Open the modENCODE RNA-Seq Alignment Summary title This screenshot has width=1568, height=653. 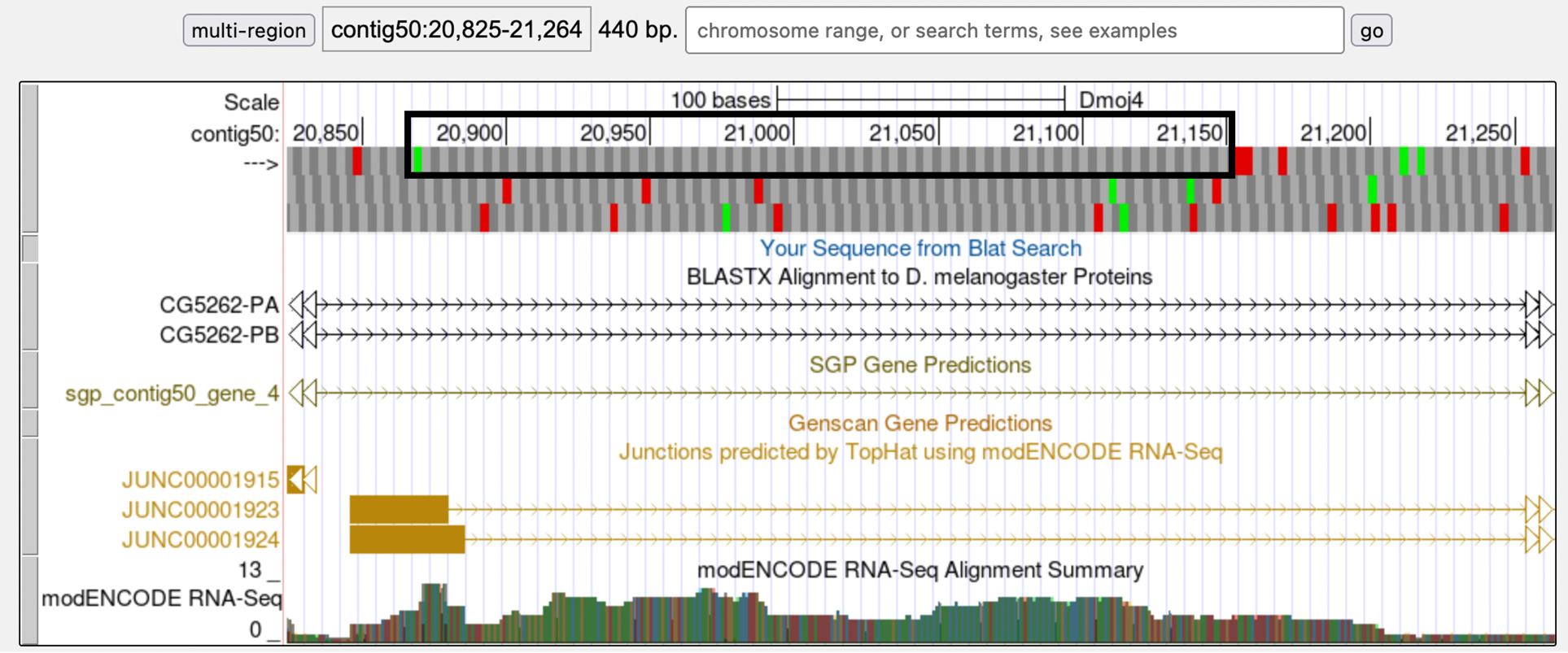[x=920, y=570]
